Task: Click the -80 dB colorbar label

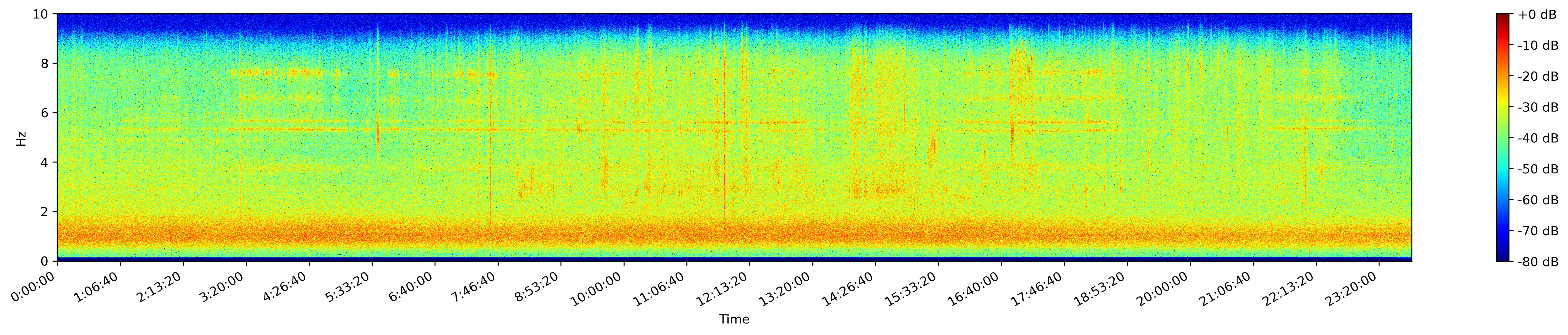Action: tap(1538, 262)
